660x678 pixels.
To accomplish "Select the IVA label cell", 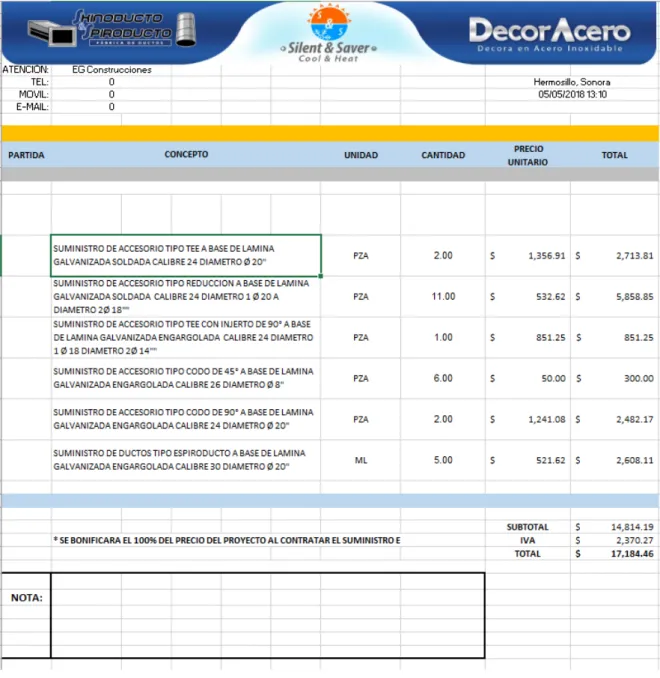I will [528, 540].
